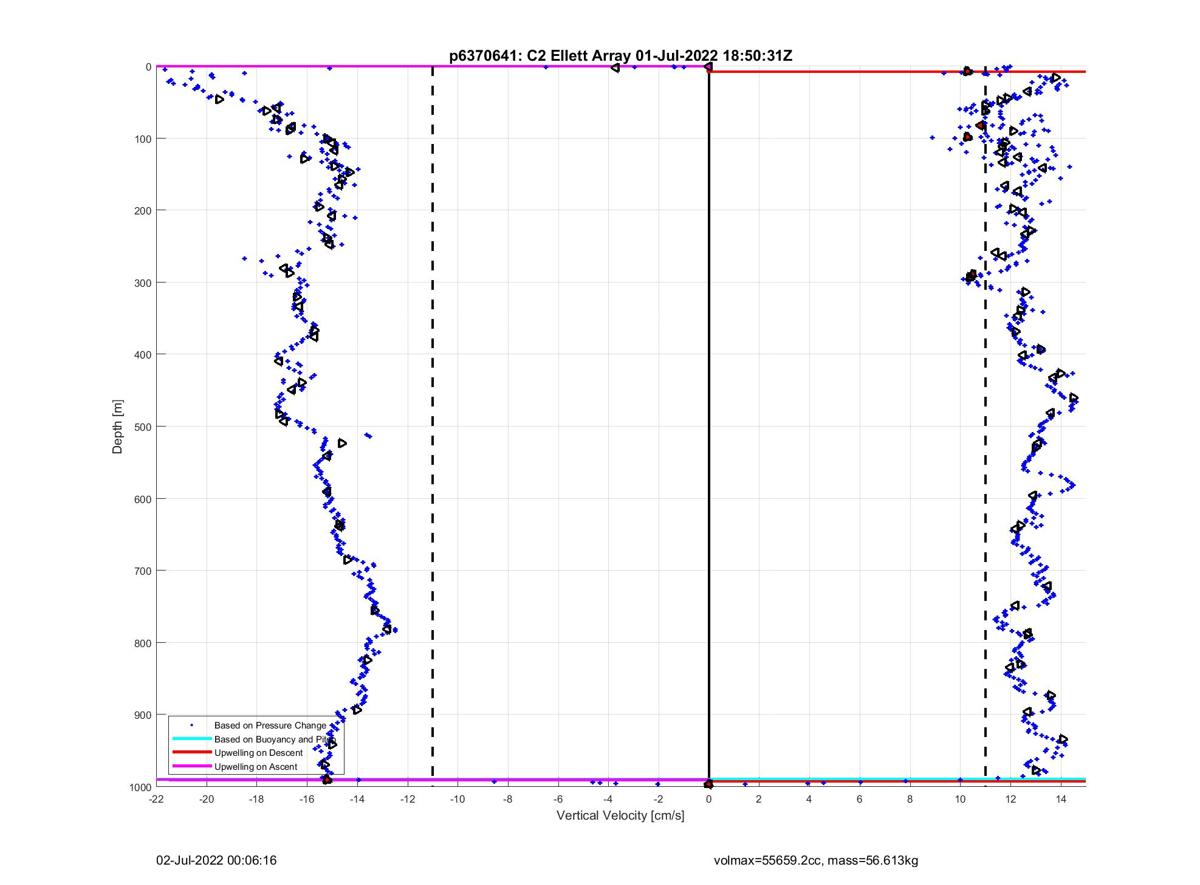The height and width of the screenshot is (885, 1200).
Task: Click the red line sample in legend
Action: [191, 753]
